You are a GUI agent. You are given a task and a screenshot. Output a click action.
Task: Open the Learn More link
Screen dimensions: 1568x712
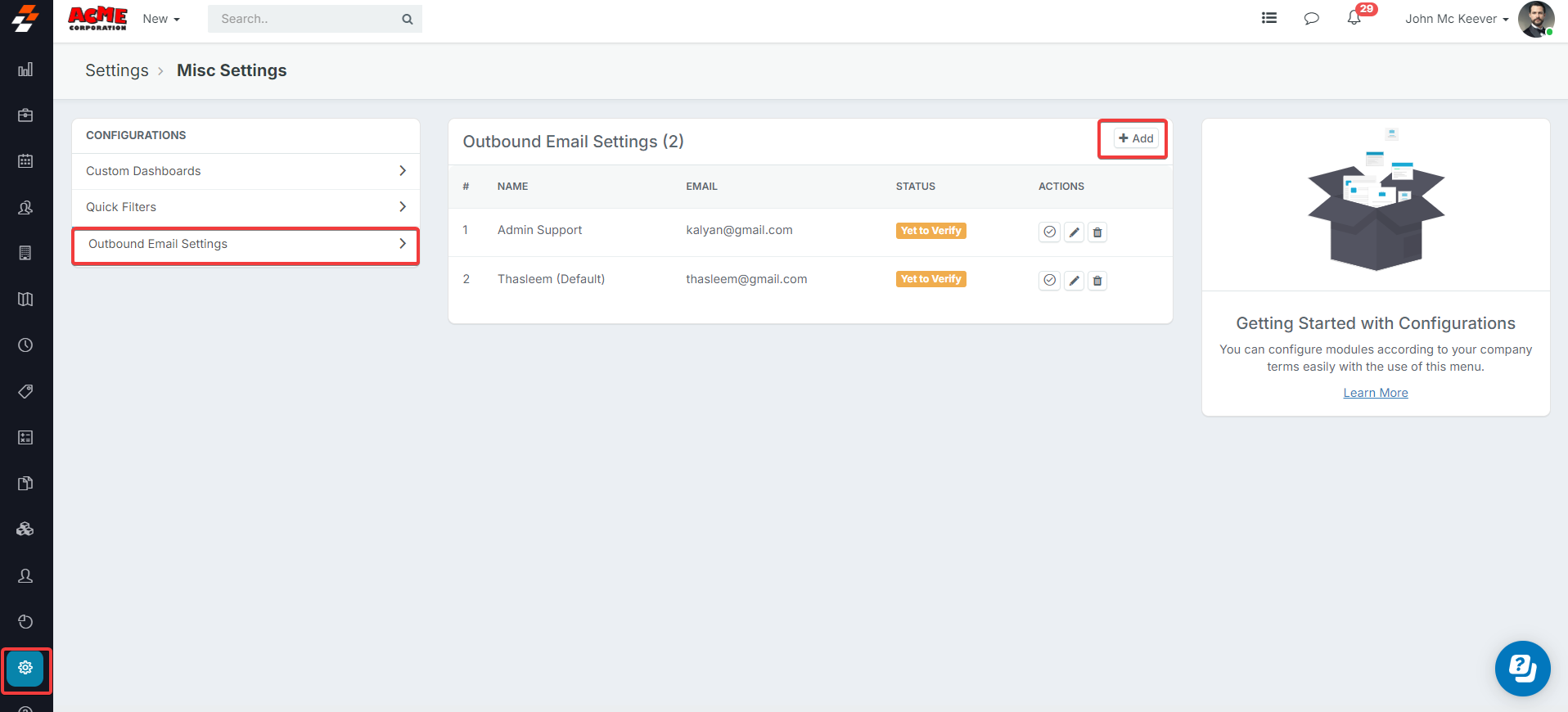click(1375, 393)
